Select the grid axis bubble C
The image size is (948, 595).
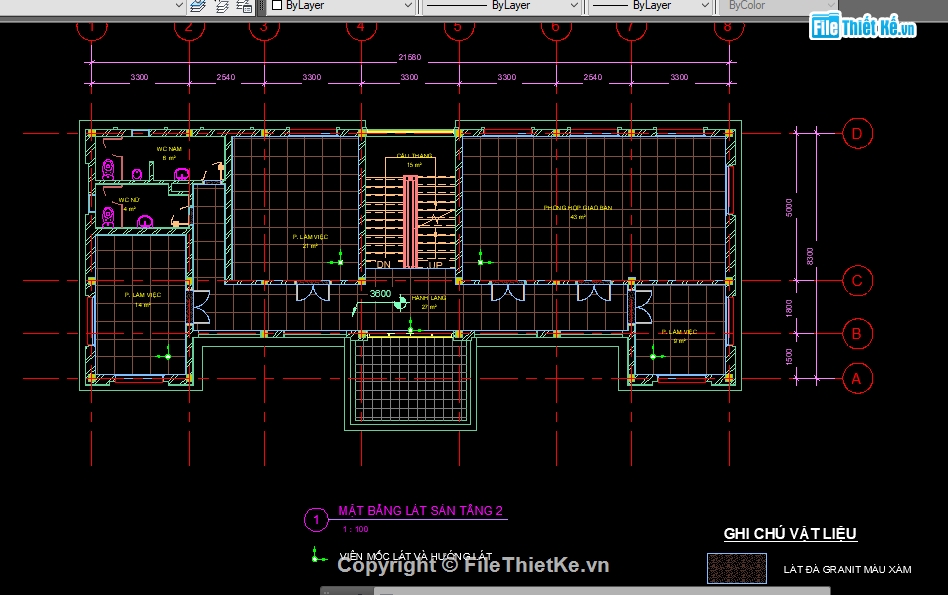coord(857,281)
